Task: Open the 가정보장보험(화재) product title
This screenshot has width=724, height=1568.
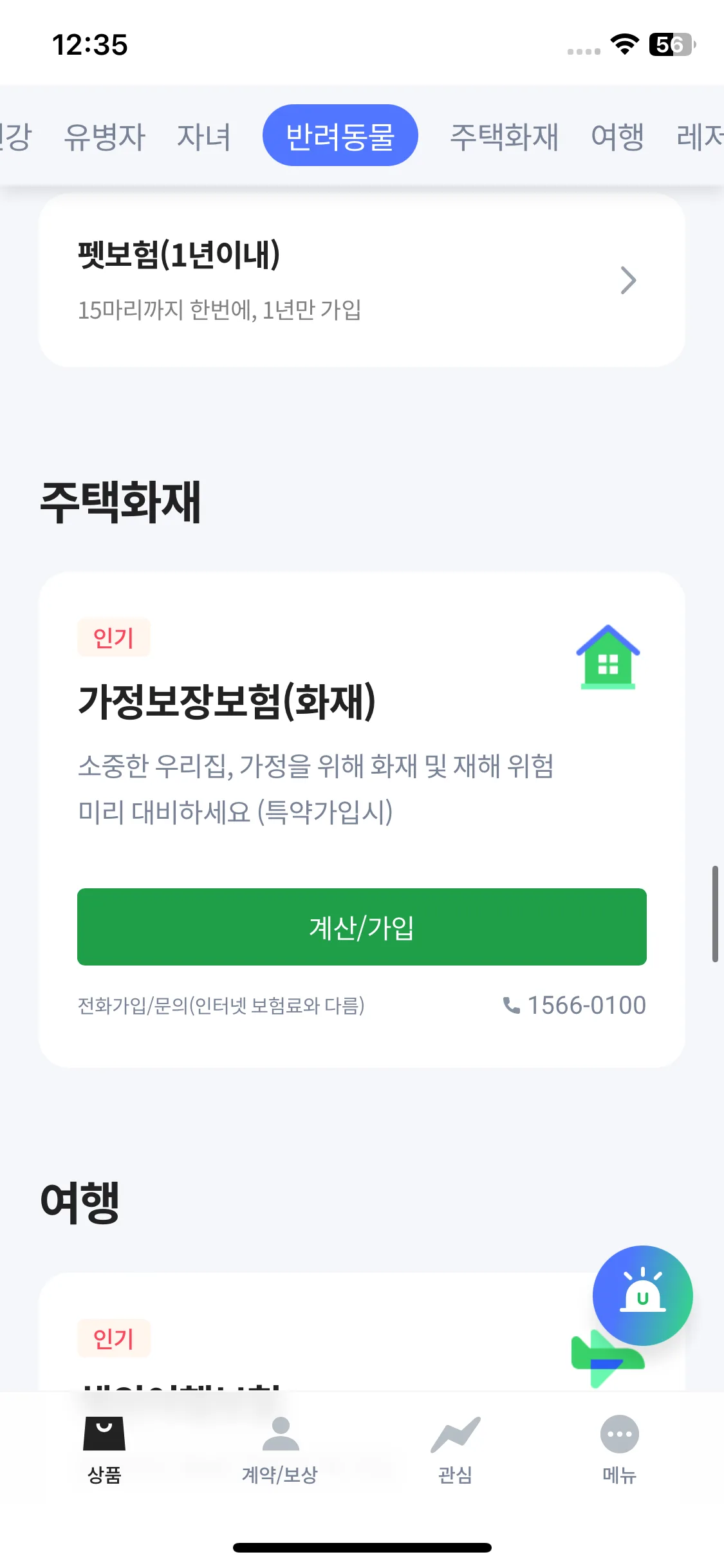Action: tap(227, 702)
